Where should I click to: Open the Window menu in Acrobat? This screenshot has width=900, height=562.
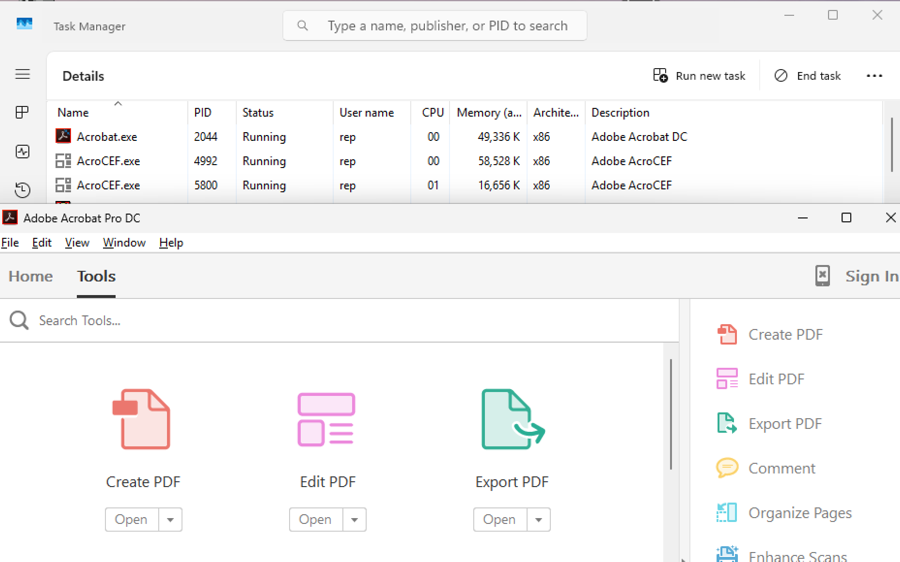[x=124, y=243]
